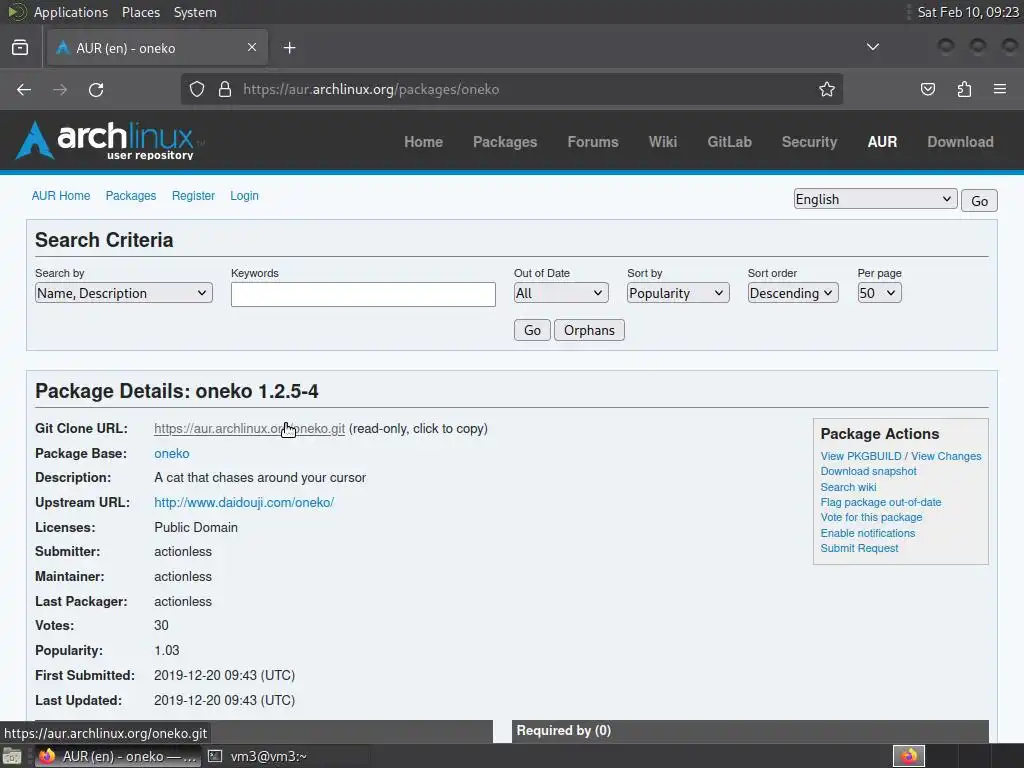Expand the Sort by Popularity dropdown
Screen dimensions: 1024x768
678,293
